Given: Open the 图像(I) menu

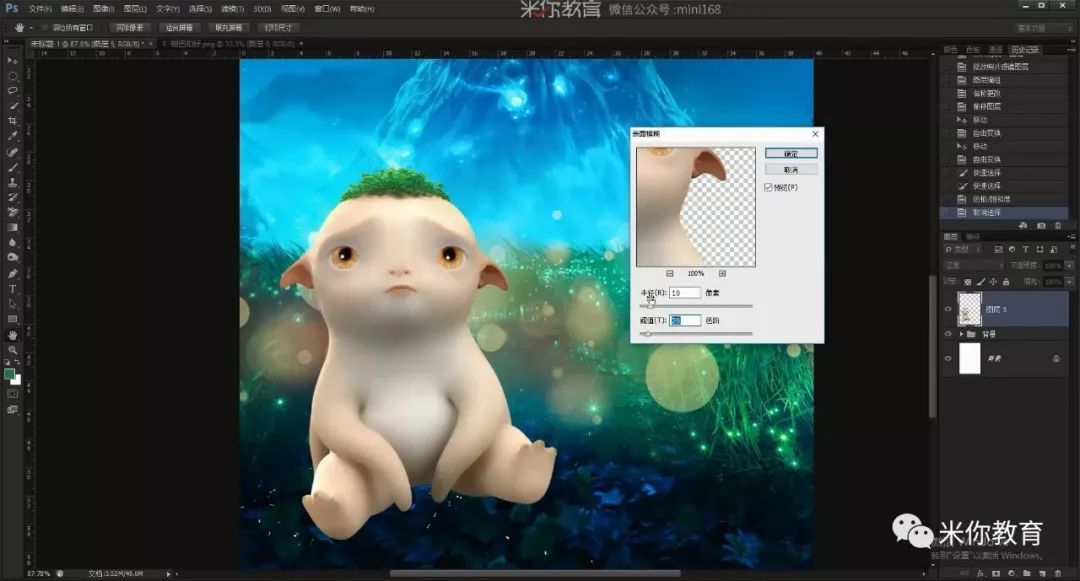Looking at the screenshot, I should pyautogui.click(x=103, y=9).
